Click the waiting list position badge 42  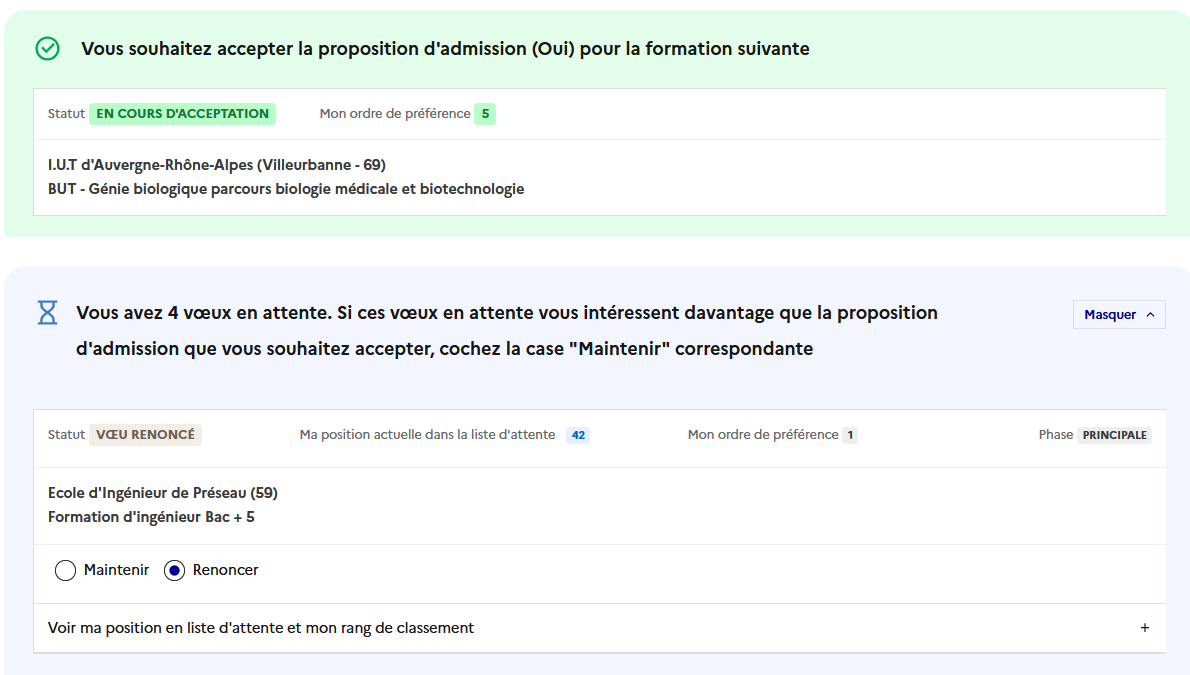[x=578, y=435]
